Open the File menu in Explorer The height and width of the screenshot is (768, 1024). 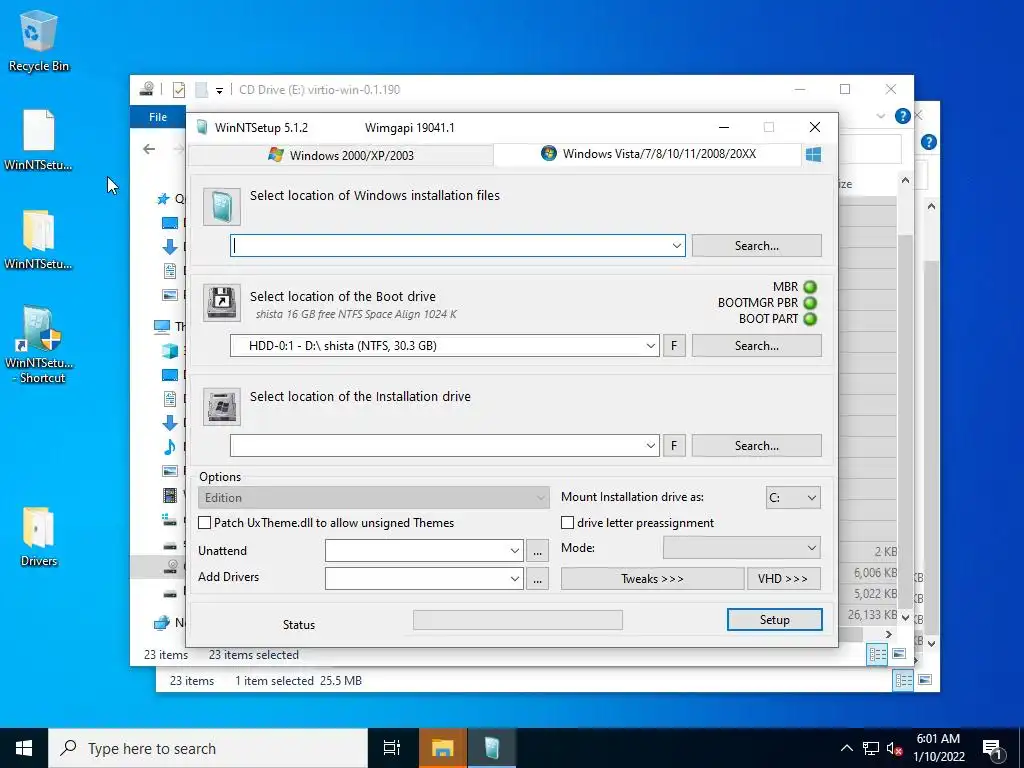(158, 117)
